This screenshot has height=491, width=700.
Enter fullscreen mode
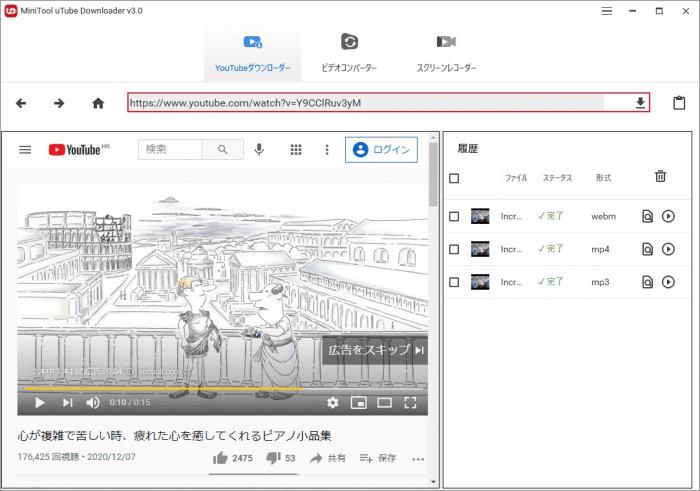[410, 403]
